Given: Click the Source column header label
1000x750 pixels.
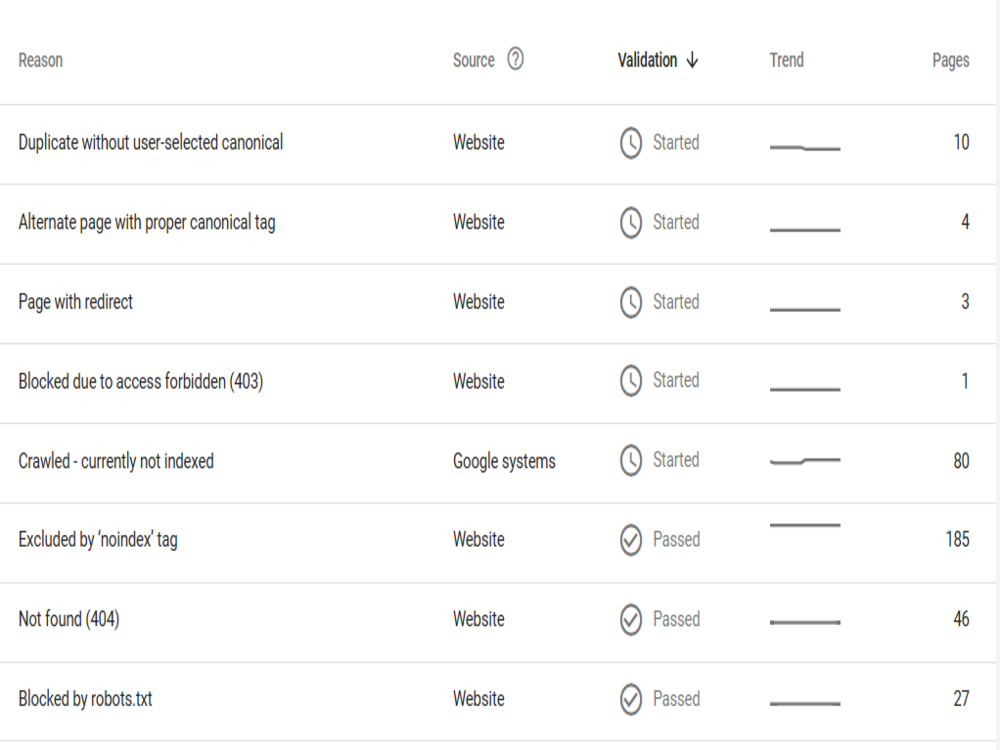Looking at the screenshot, I should [474, 60].
